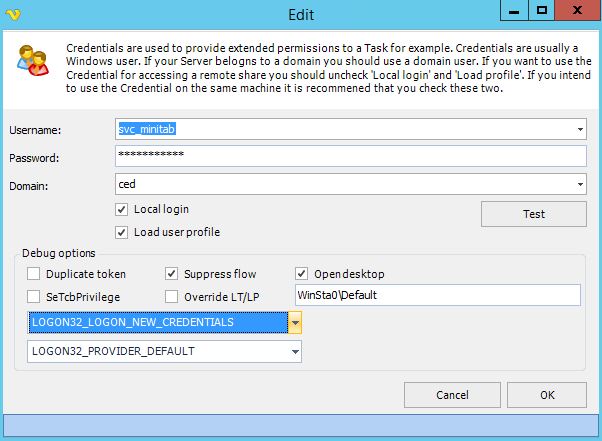Image resolution: width=602 pixels, height=441 pixels.
Task: Enable the Duplicate token option
Action: [35, 274]
